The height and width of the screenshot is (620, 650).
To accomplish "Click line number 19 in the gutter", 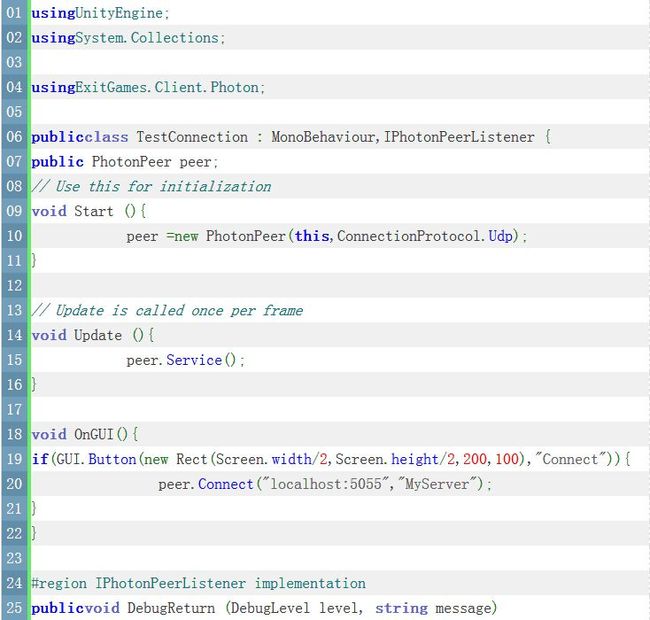I will (14, 459).
